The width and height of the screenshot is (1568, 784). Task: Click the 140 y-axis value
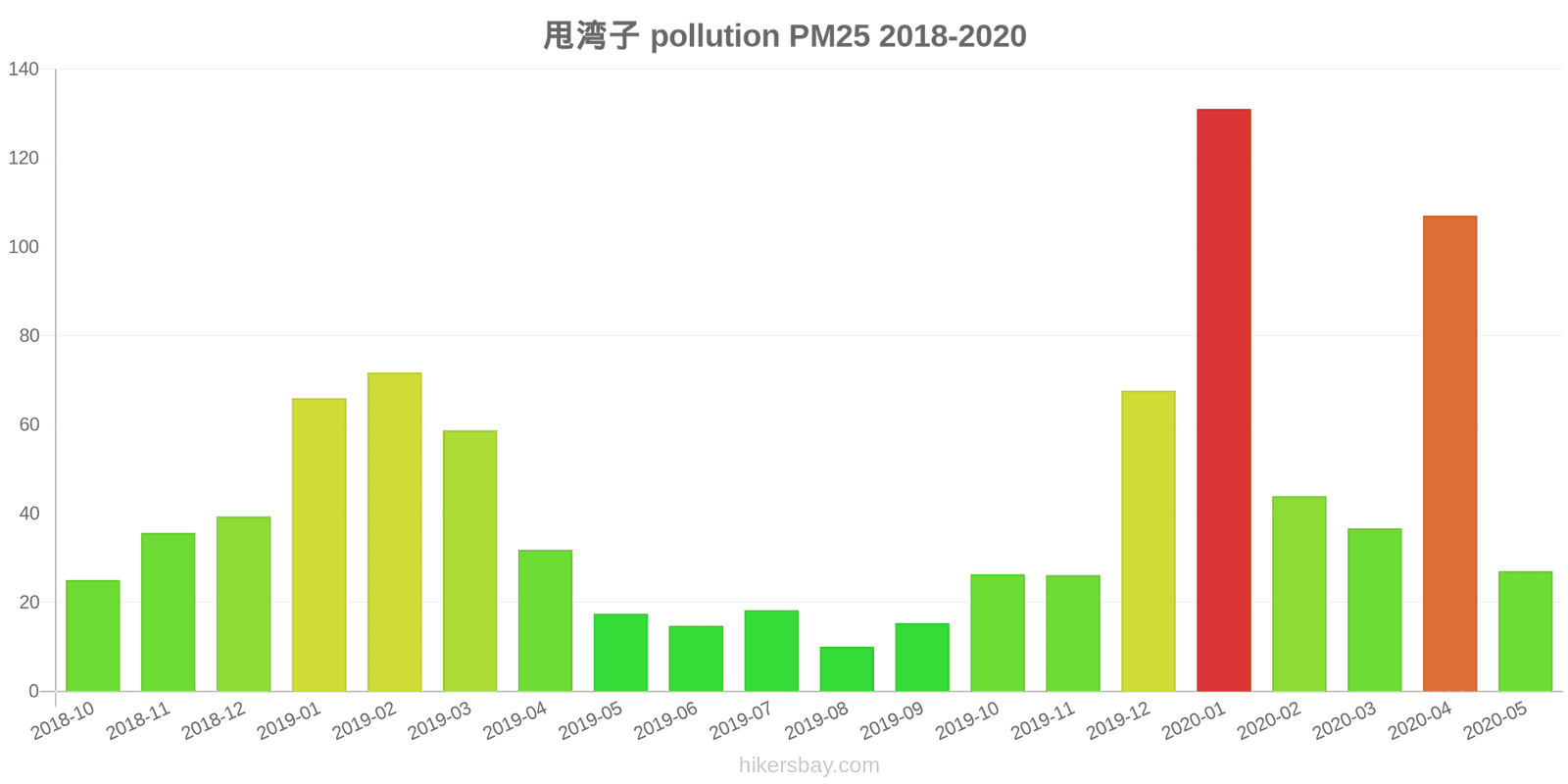[x=24, y=69]
